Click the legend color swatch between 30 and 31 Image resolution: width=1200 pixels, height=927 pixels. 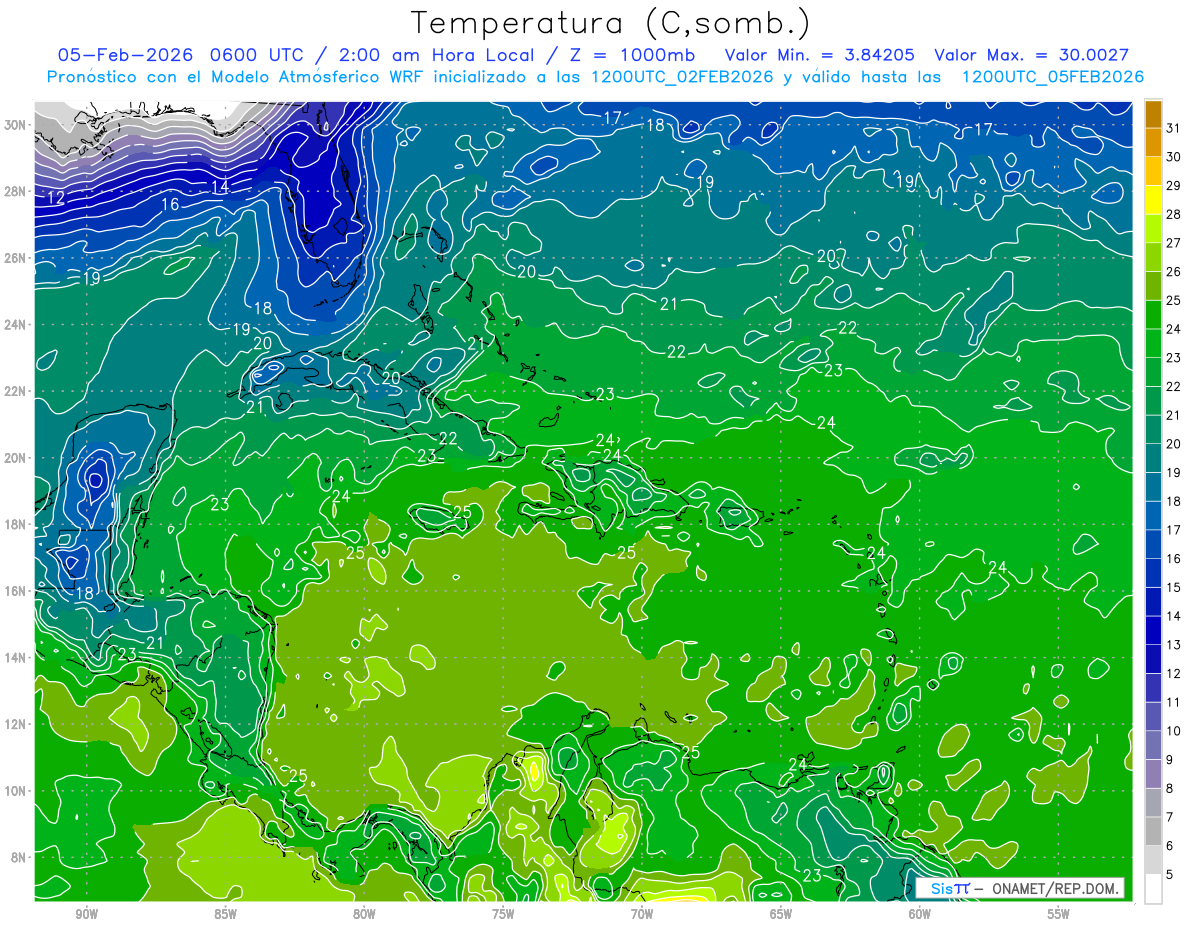click(x=1153, y=142)
